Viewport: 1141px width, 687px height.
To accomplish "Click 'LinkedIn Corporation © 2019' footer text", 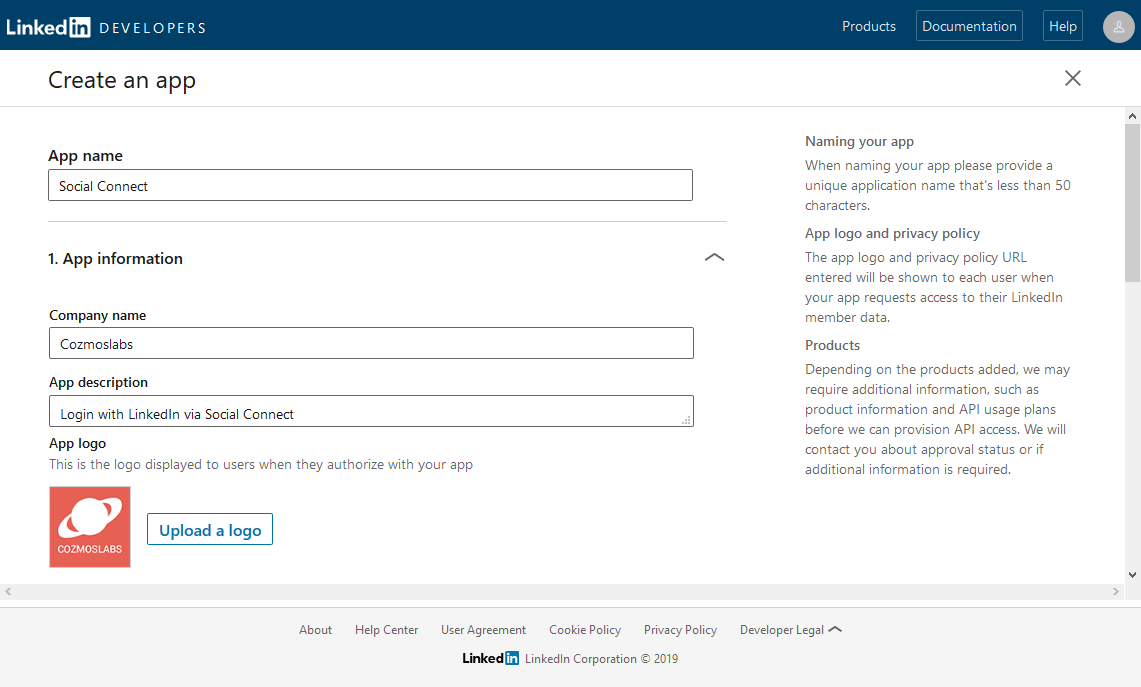I will pos(602,659).
